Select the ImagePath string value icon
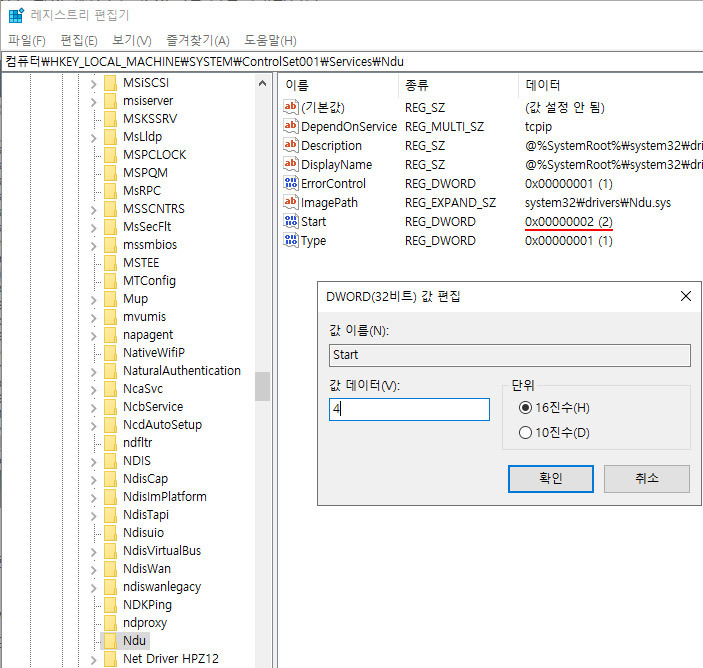 pos(291,202)
